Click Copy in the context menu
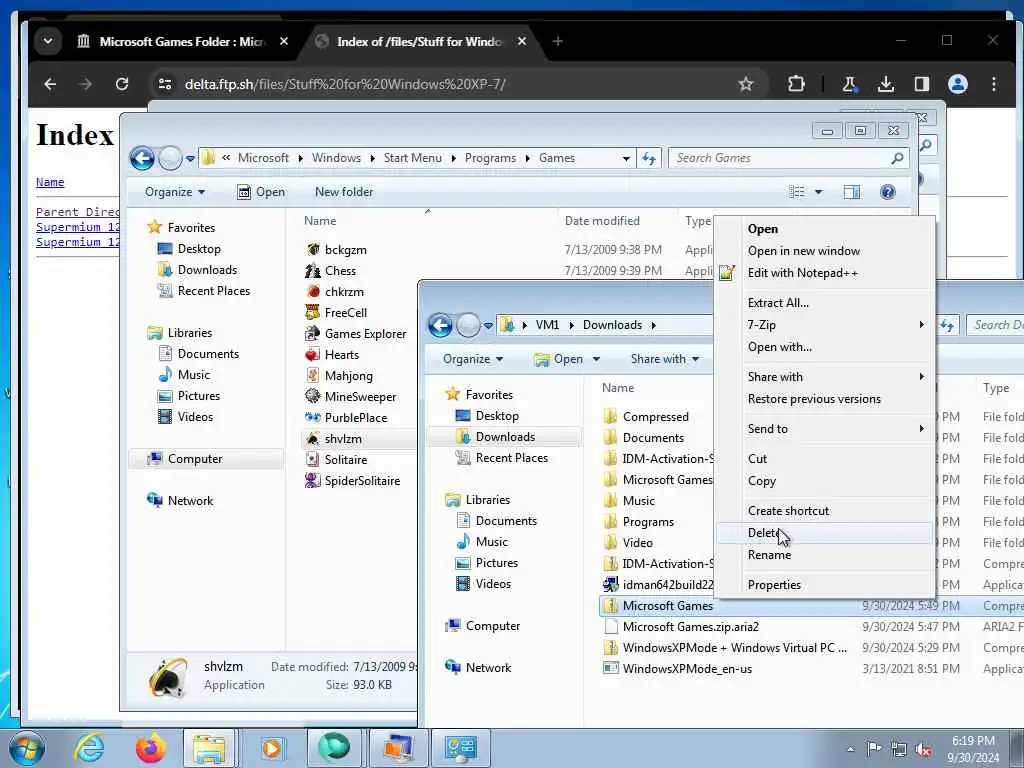This screenshot has width=1024, height=768. [824, 481]
